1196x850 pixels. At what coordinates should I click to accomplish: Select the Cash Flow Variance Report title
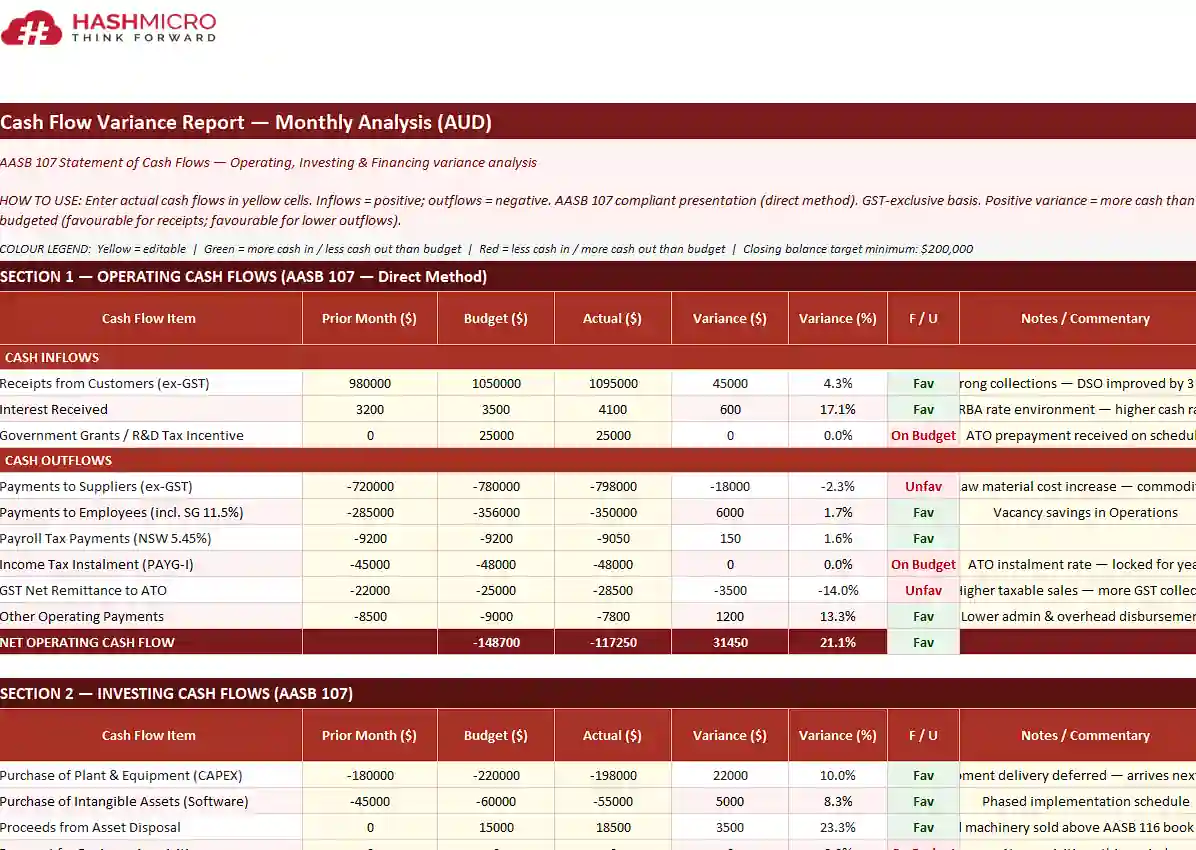(x=246, y=122)
